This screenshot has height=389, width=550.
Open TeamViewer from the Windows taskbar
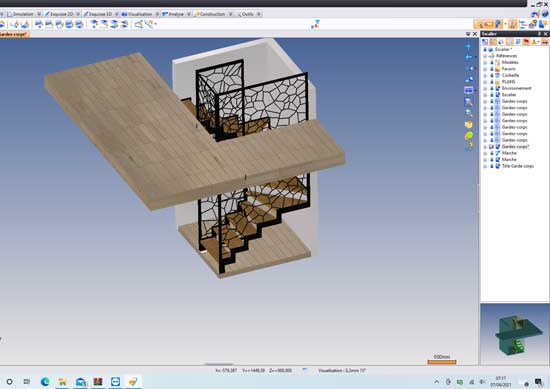click(x=115, y=381)
